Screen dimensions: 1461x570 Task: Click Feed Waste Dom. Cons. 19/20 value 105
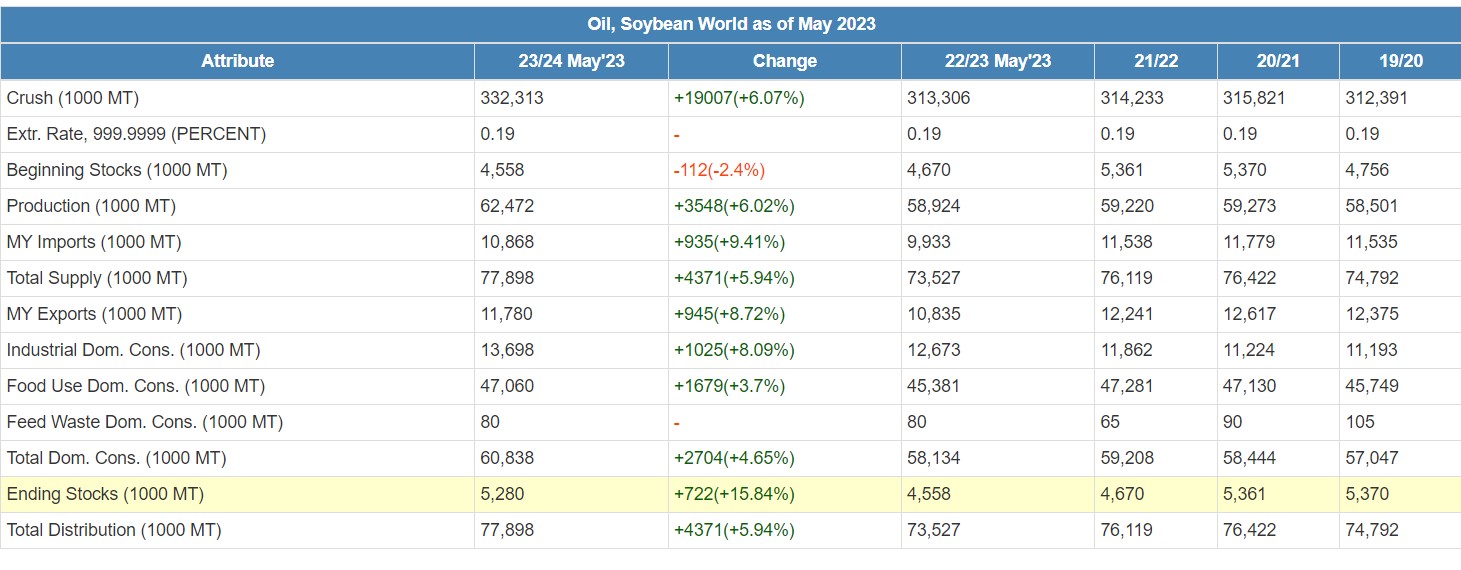click(1360, 422)
